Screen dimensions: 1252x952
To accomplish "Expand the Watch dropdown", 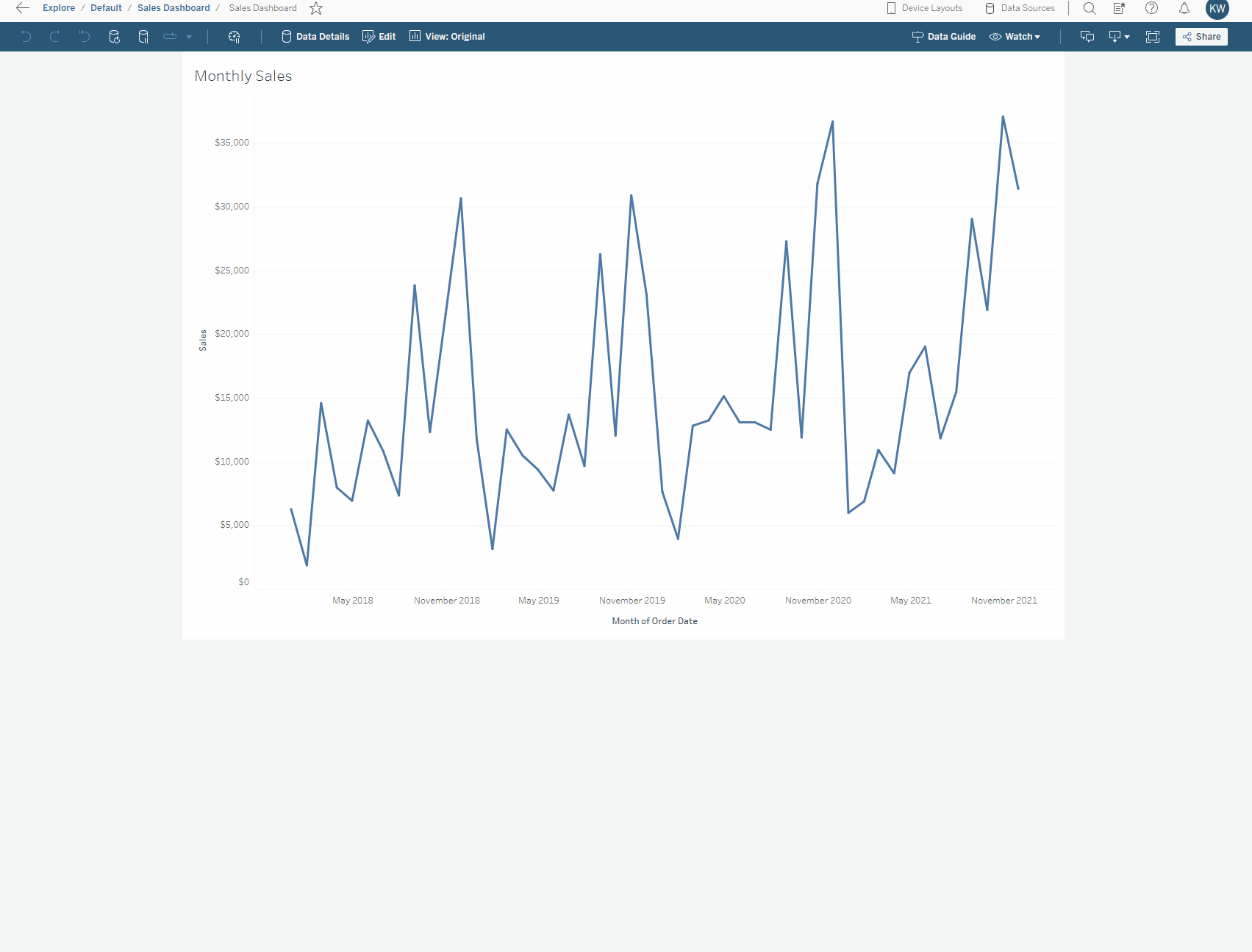I will click(x=1015, y=37).
